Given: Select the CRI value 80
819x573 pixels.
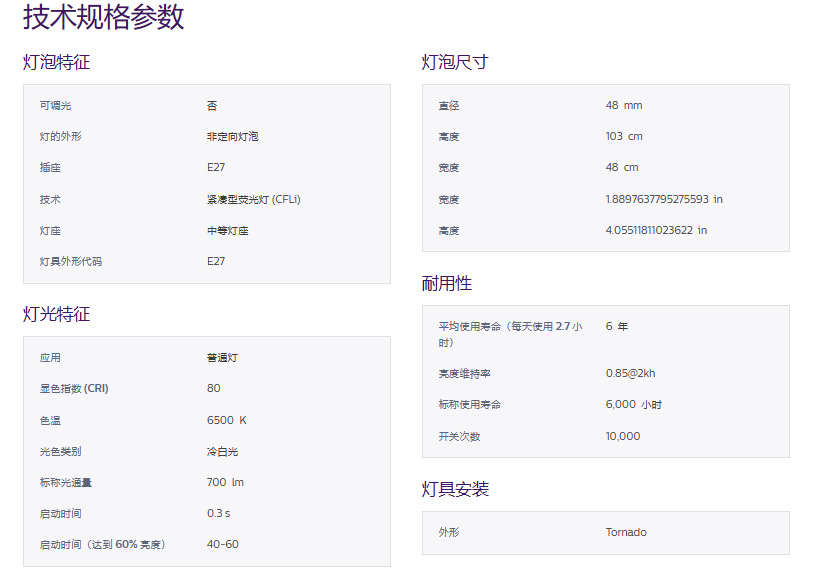Looking at the screenshot, I should (x=214, y=388).
